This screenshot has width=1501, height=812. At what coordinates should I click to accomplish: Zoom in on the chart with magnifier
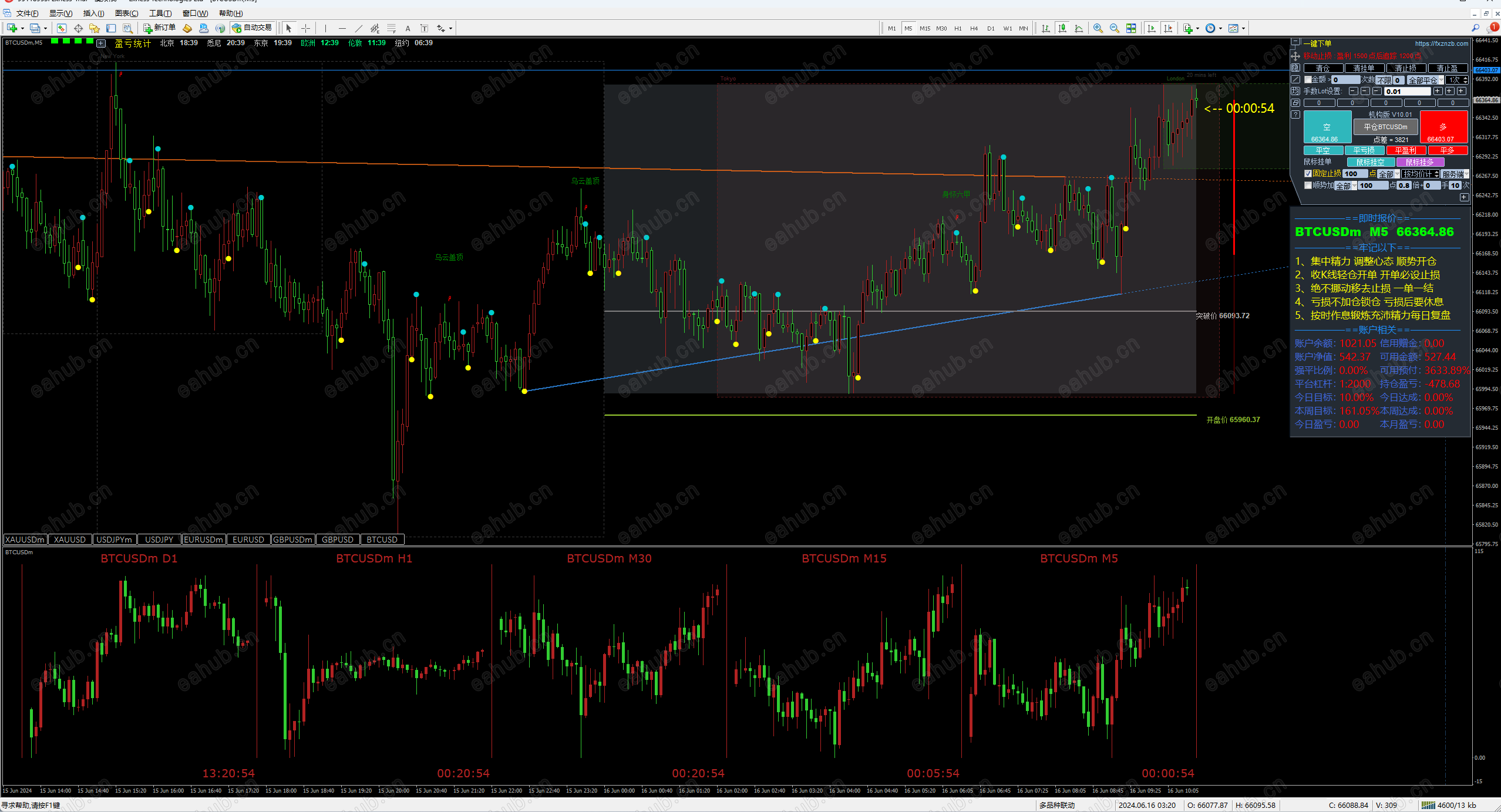(1098, 28)
